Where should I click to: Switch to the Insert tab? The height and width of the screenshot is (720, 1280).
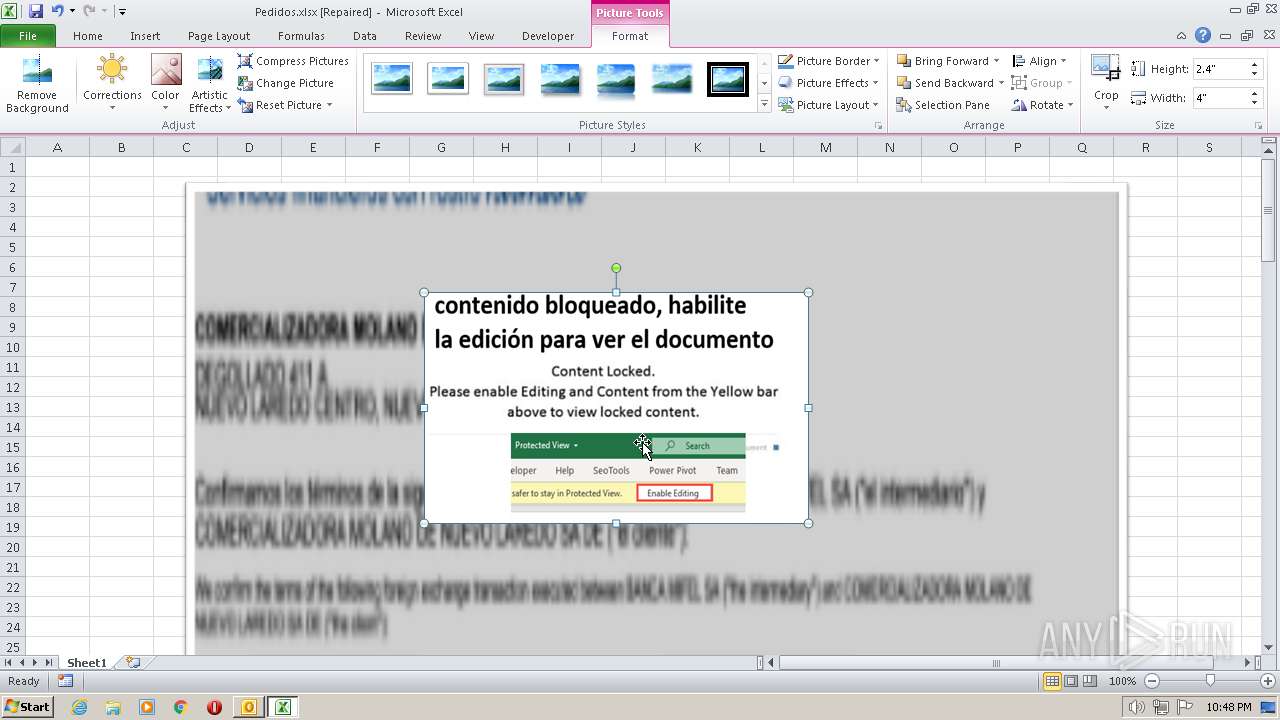(x=145, y=36)
